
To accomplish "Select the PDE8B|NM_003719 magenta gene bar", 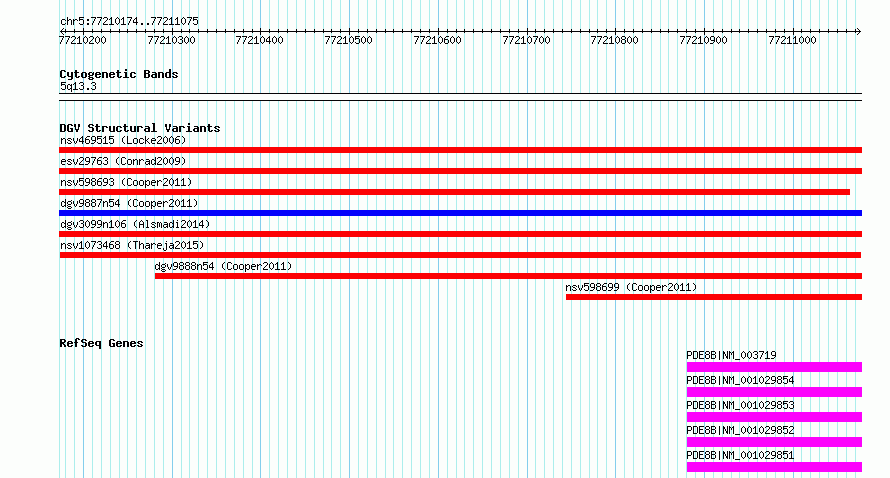I will (x=774, y=367).
